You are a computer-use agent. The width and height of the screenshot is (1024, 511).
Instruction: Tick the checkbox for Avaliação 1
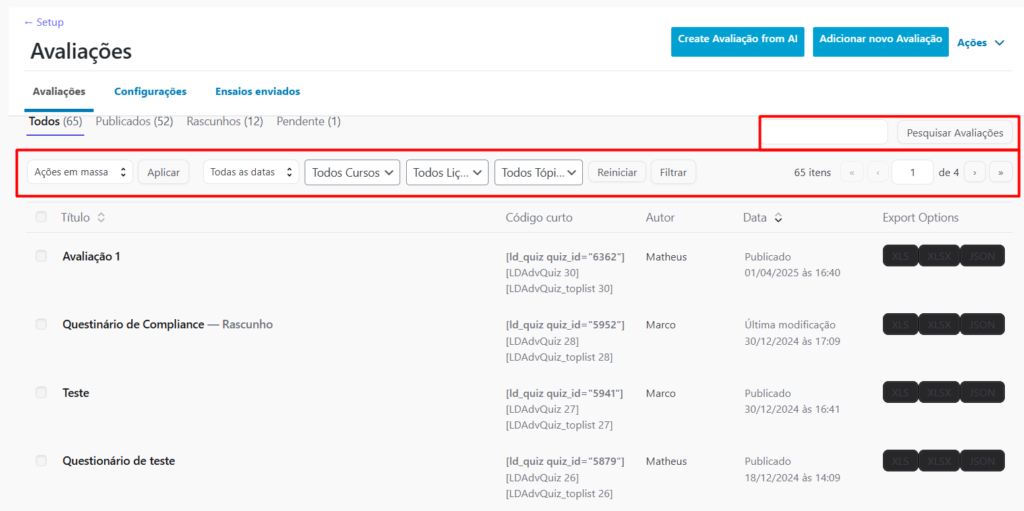[41, 256]
